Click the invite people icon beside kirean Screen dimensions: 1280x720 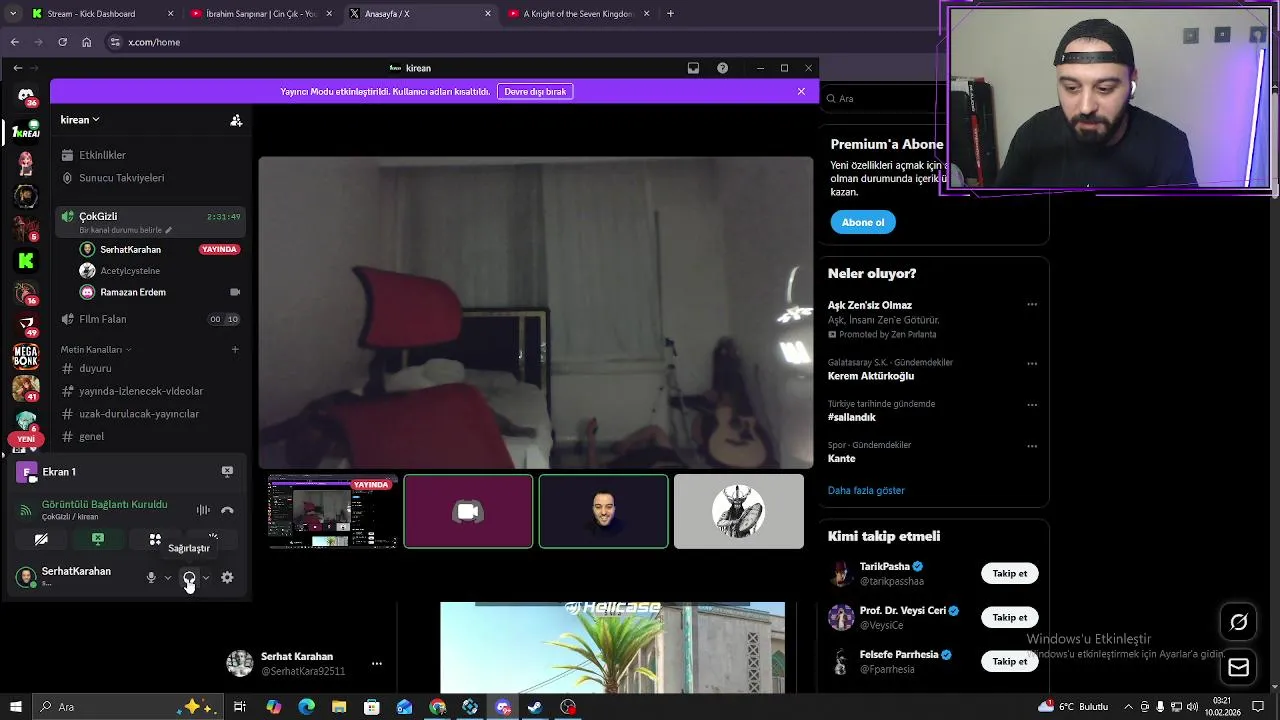[x=236, y=120]
